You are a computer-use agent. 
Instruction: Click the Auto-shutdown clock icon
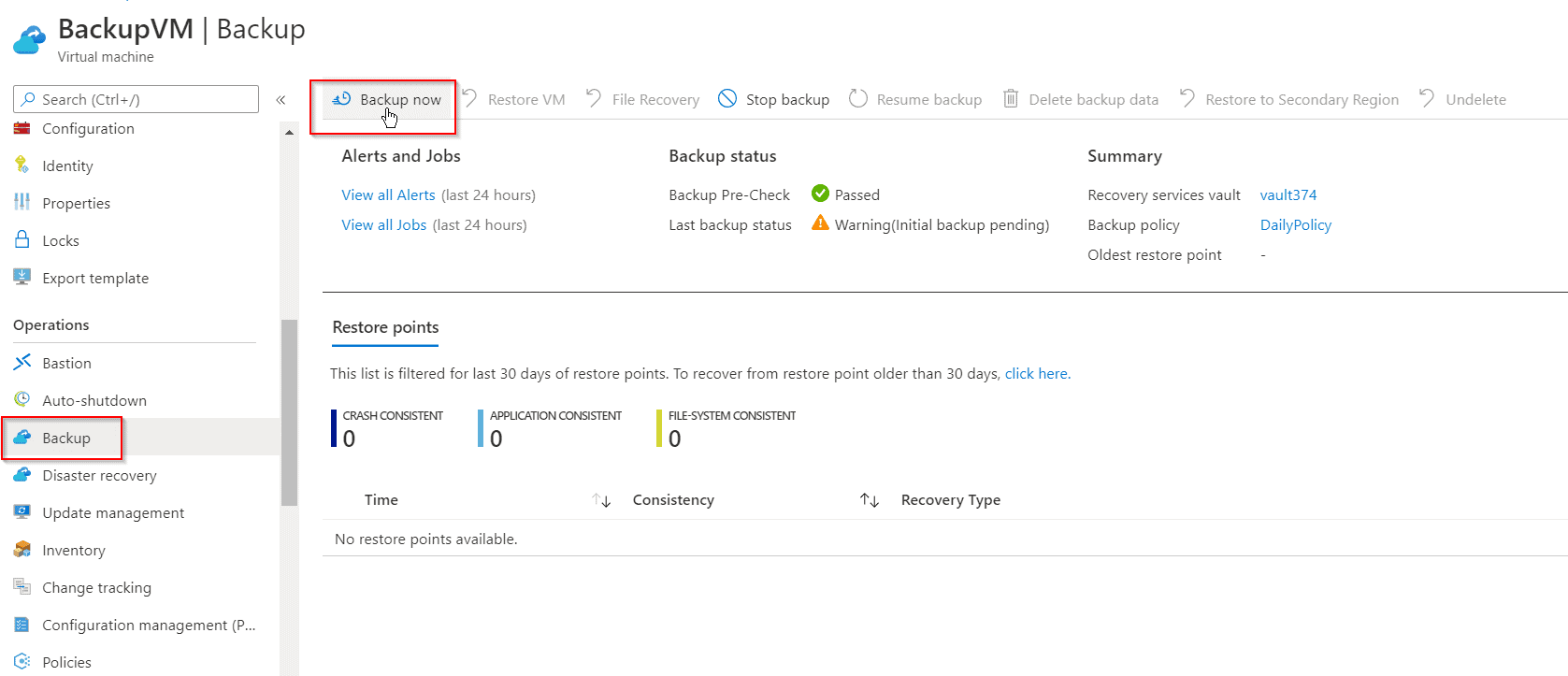pos(22,399)
